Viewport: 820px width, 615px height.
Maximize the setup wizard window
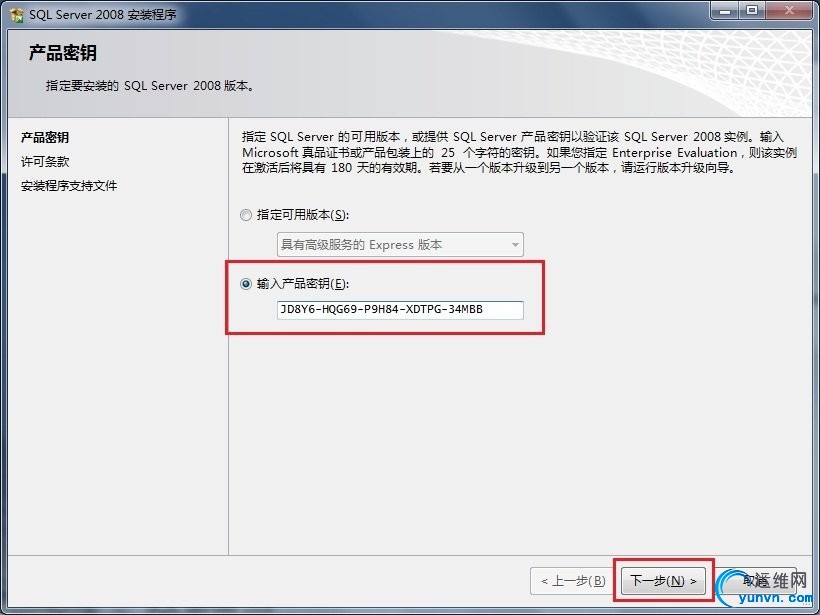point(752,10)
